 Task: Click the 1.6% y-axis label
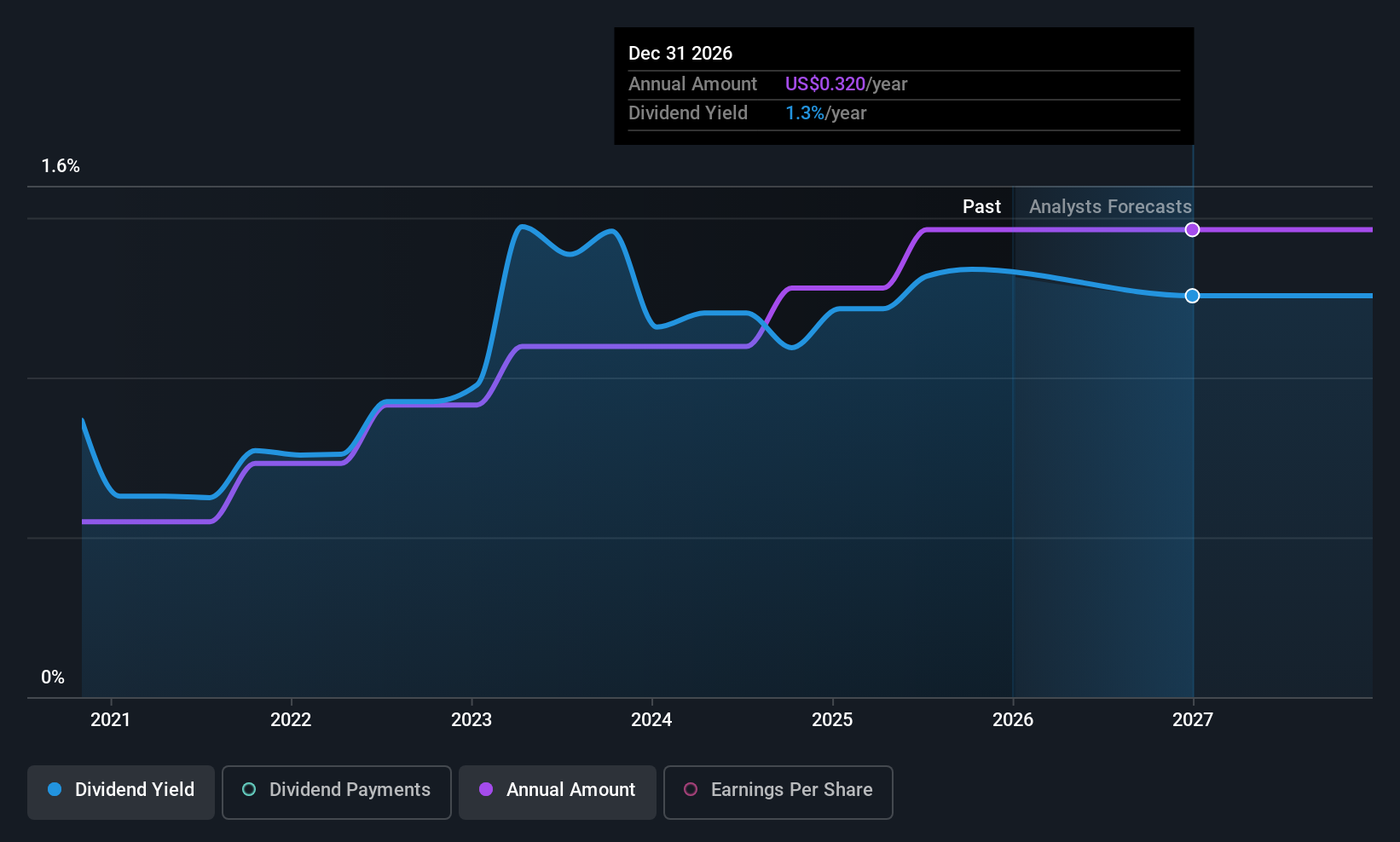(61, 166)
